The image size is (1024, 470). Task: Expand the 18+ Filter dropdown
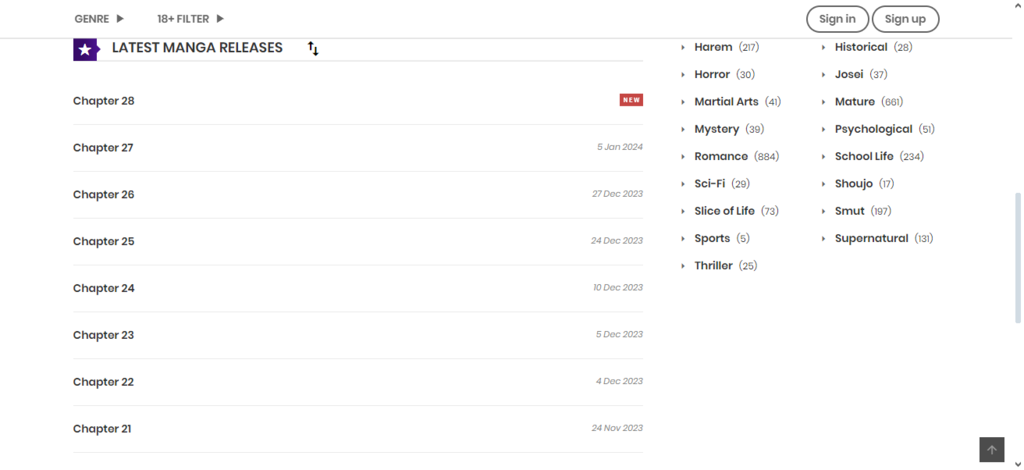(190, 19)
